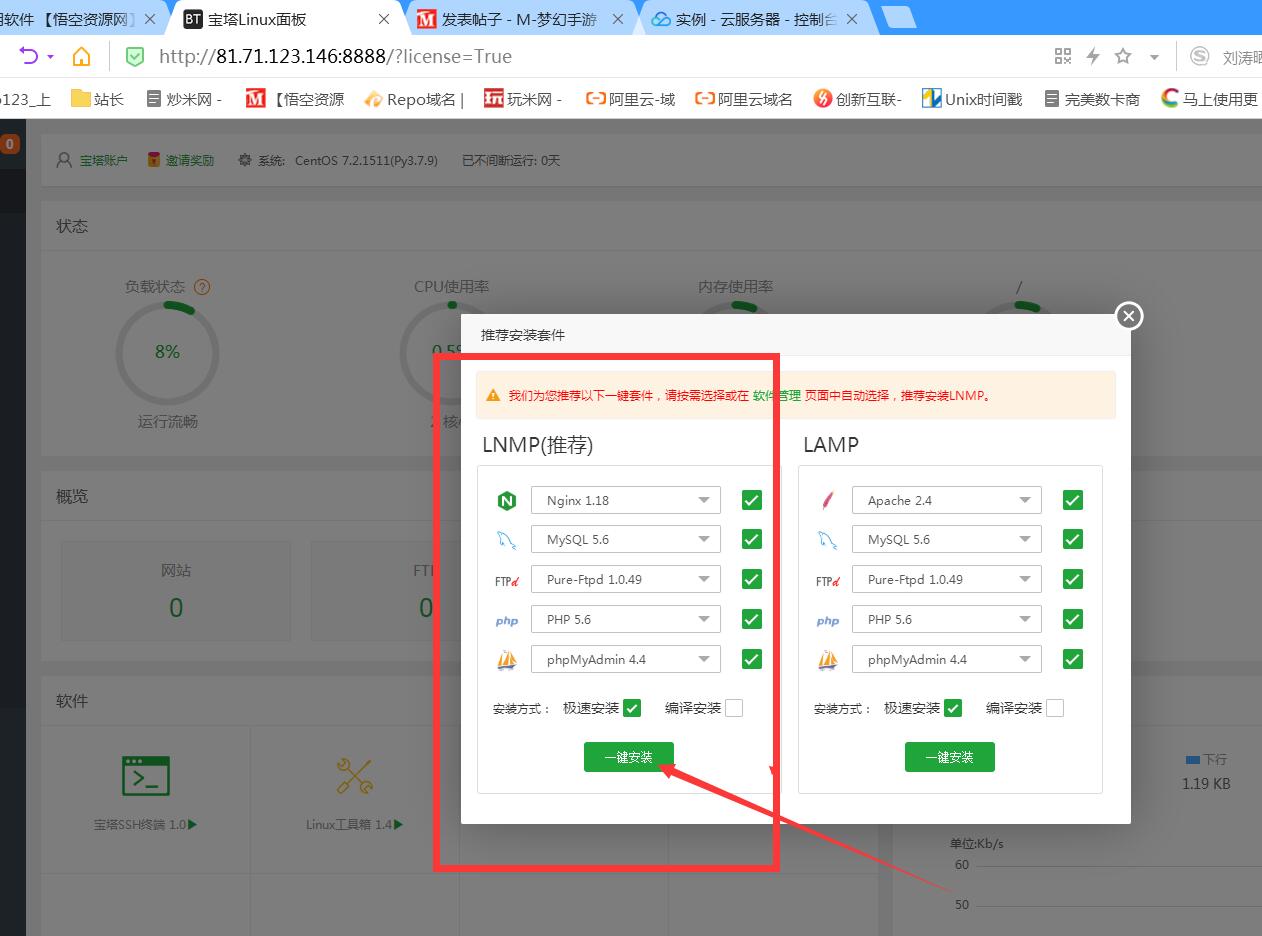The width and height of the screenshot is (1262, 936).
Task: Enable 编译安装 checkbox under LNMP
Action: [x=734, y=708]
